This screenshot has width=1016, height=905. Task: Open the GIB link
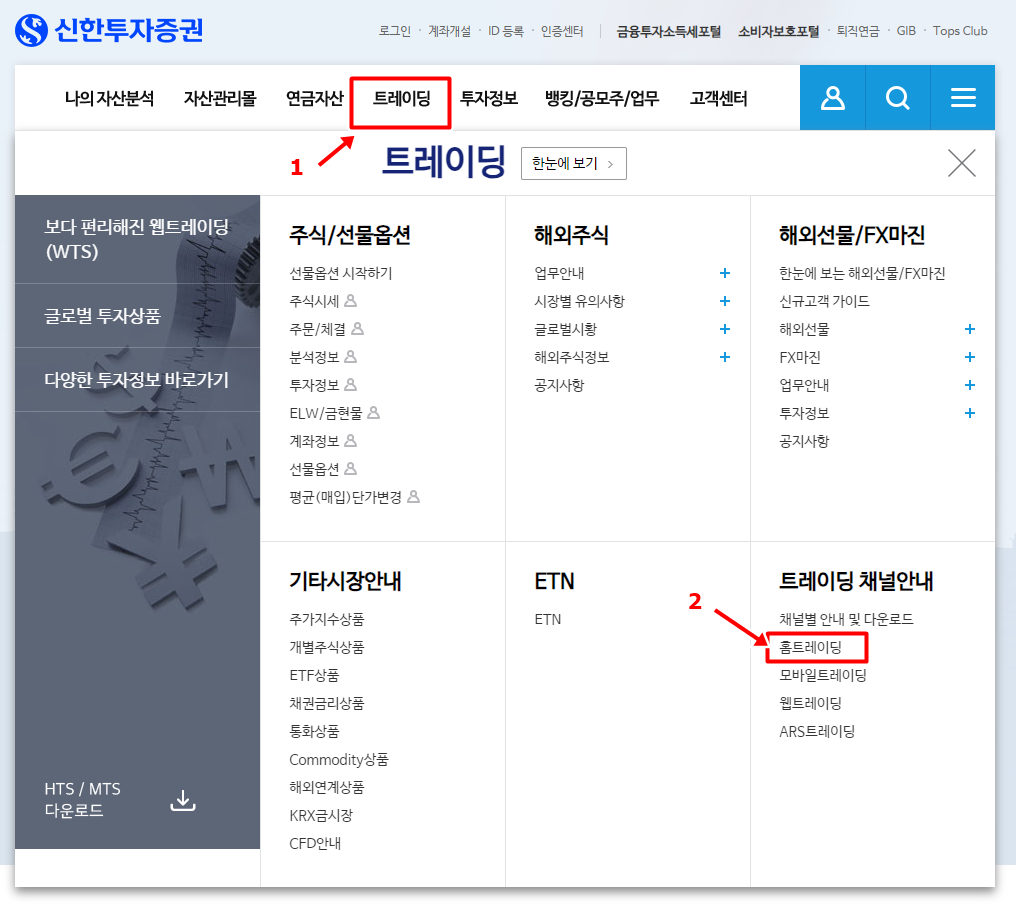[906, 31]
